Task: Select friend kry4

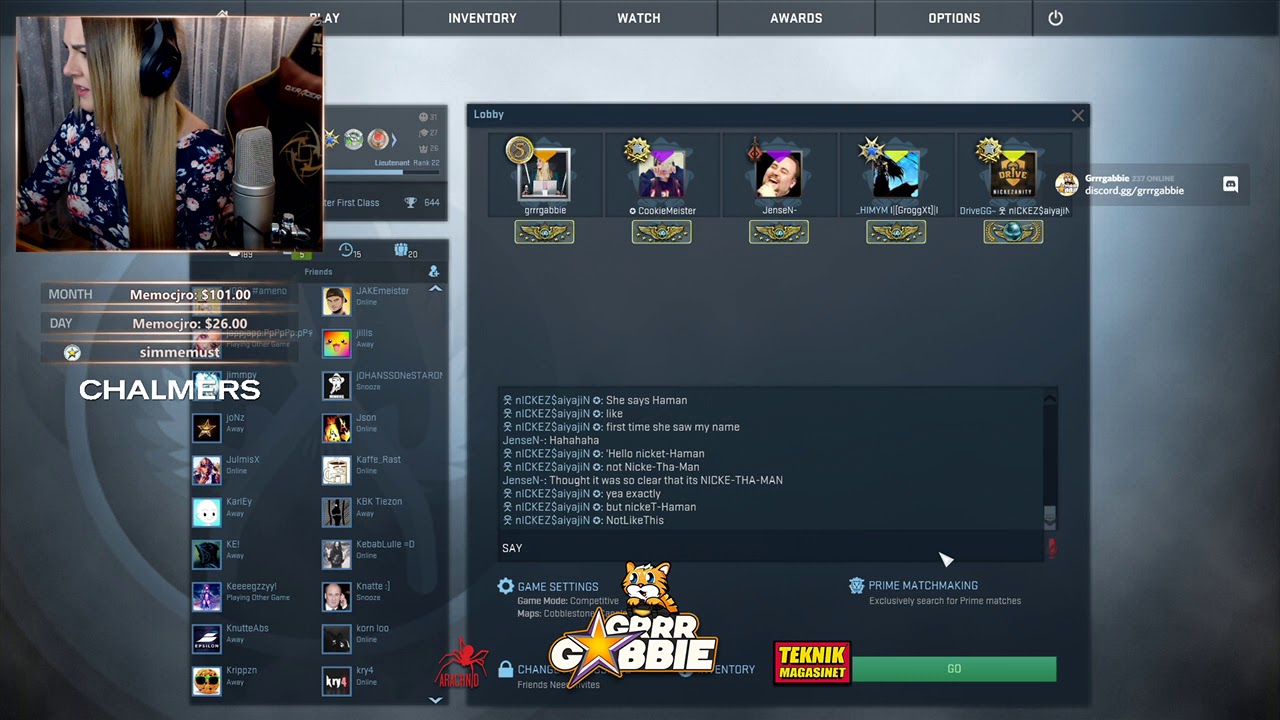Action: coord(382,680)
